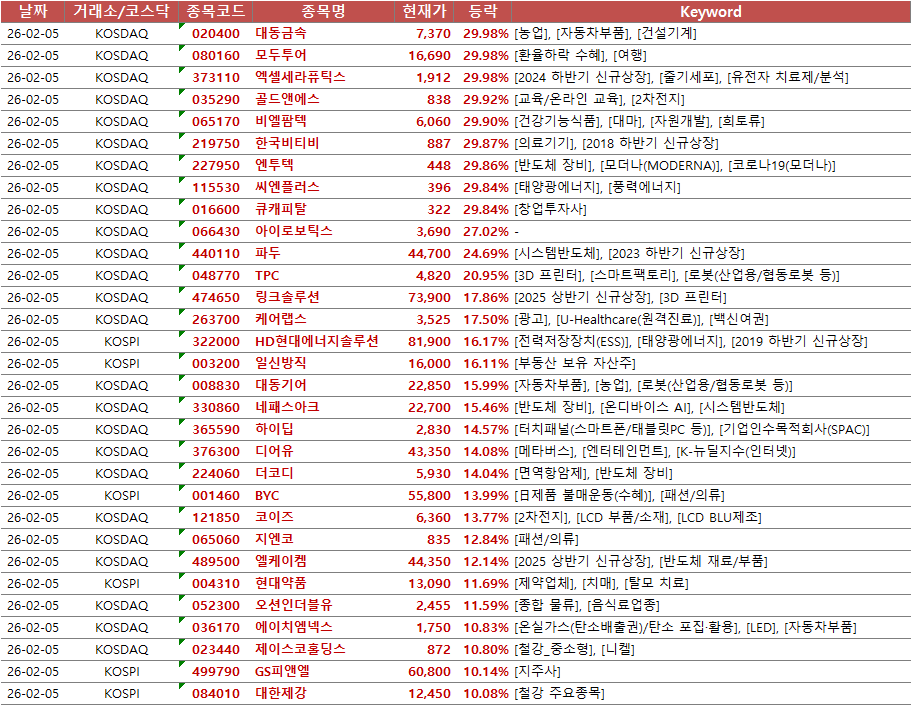Select stock code 020400 cell
911x705 pixels.
(216, 34)
